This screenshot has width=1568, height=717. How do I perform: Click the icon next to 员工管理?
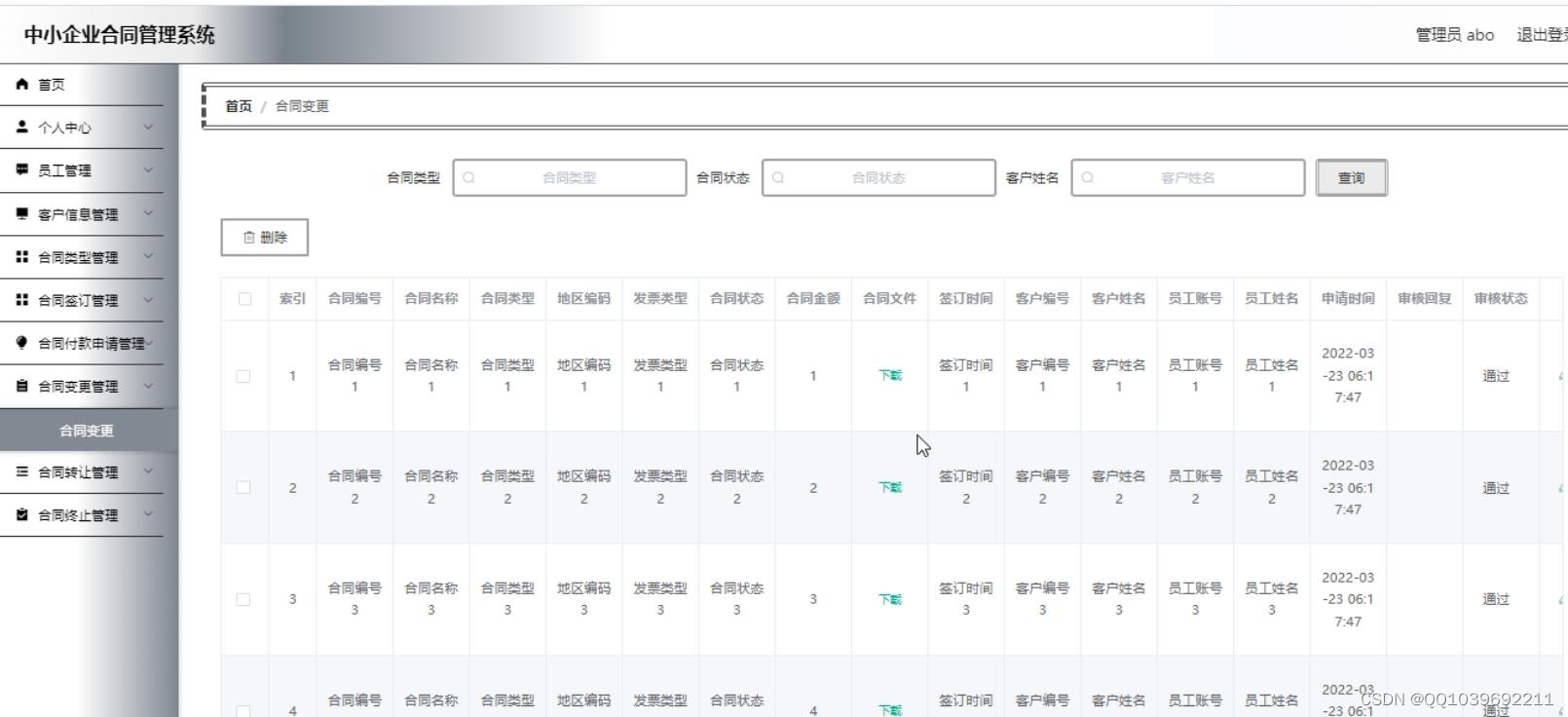(22, 170)
